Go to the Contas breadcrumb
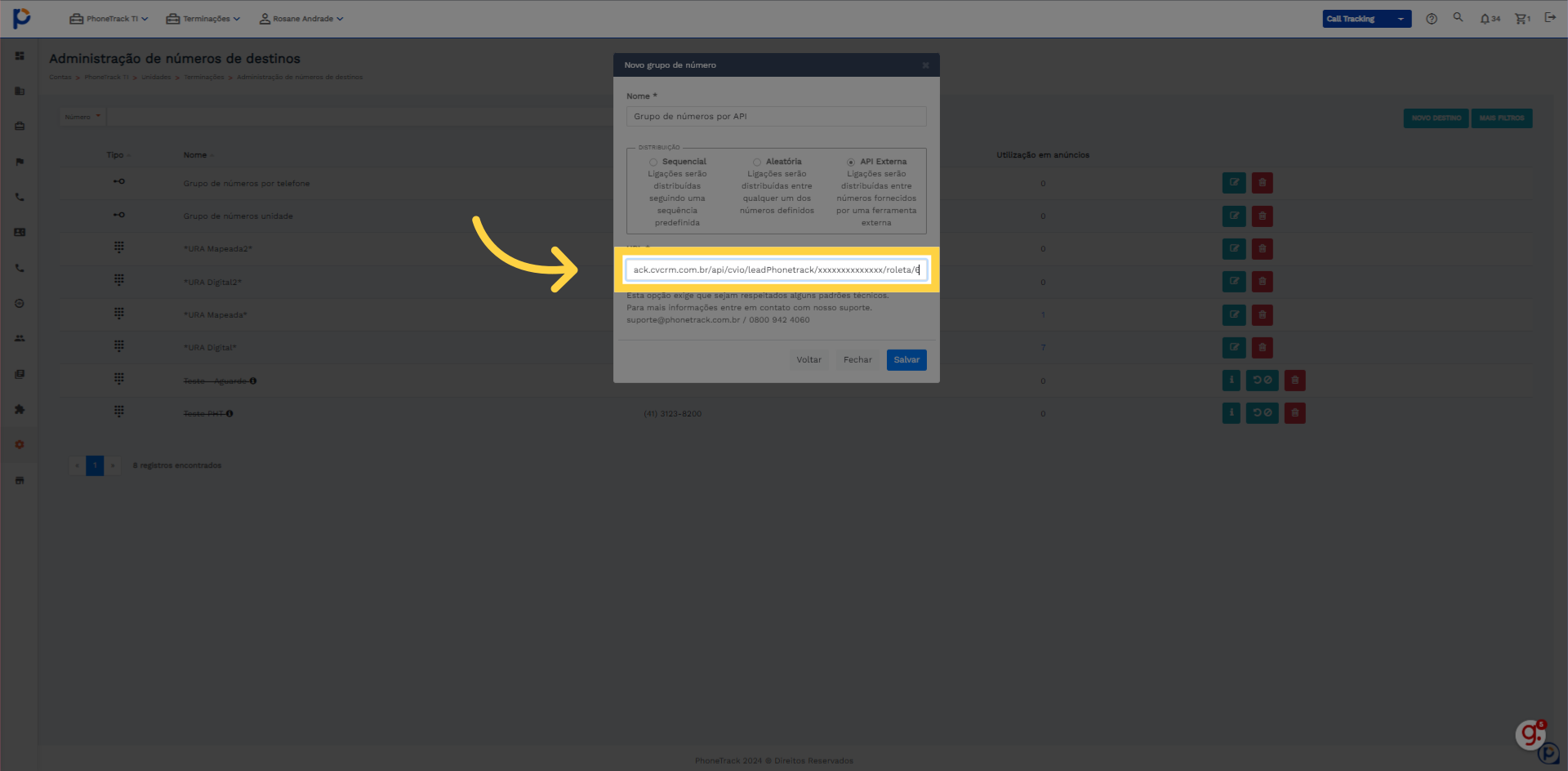This screenshot has width=1568, height=771. point(60,78)
